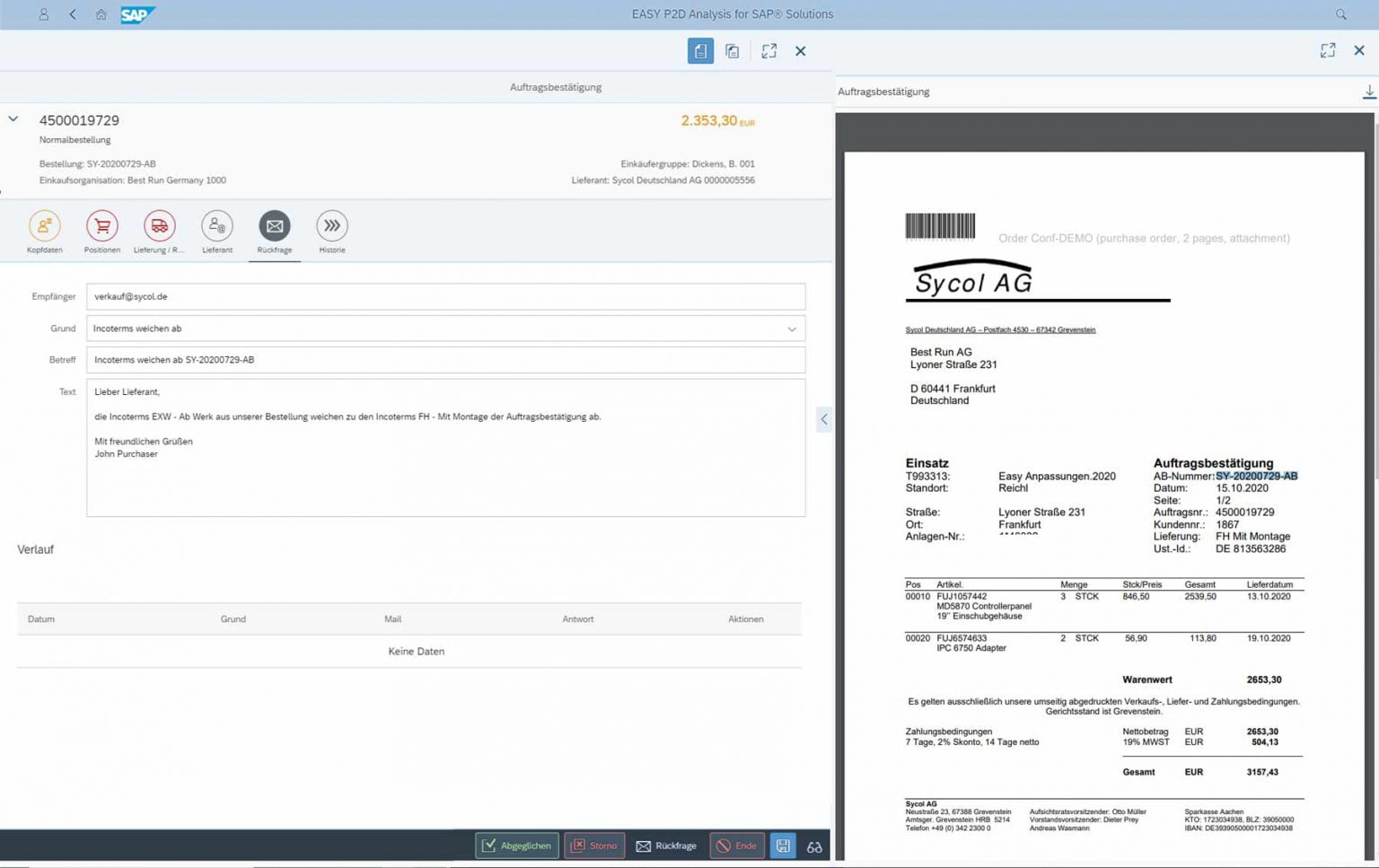Open the Lieferant supplier icon
1379x868 pixels.
tap(216, 227)
